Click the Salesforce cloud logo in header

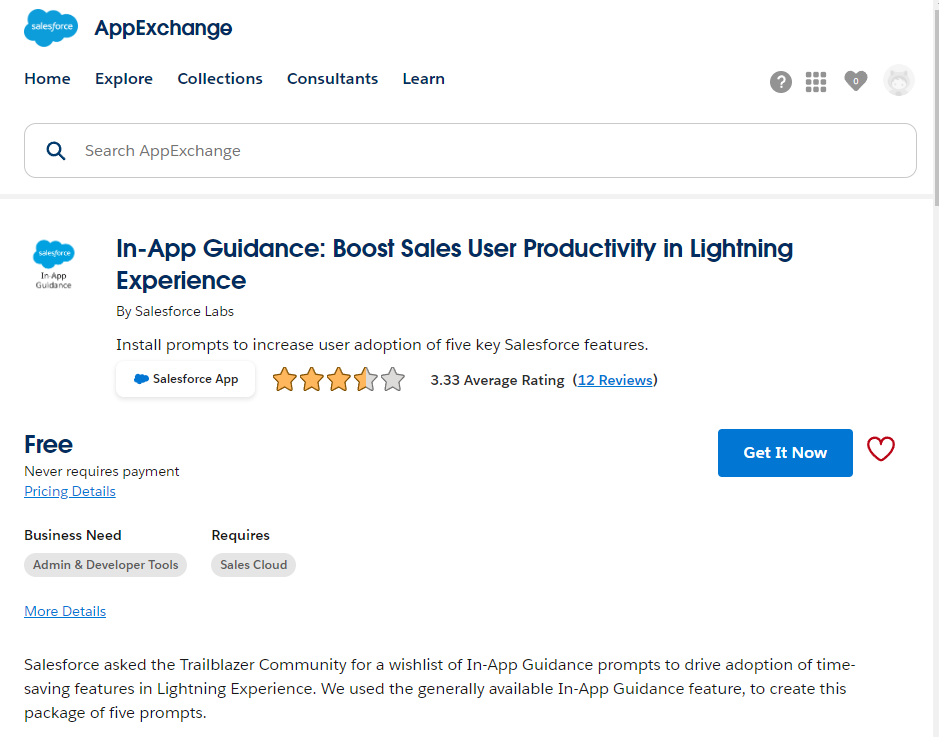coord(51,28)
